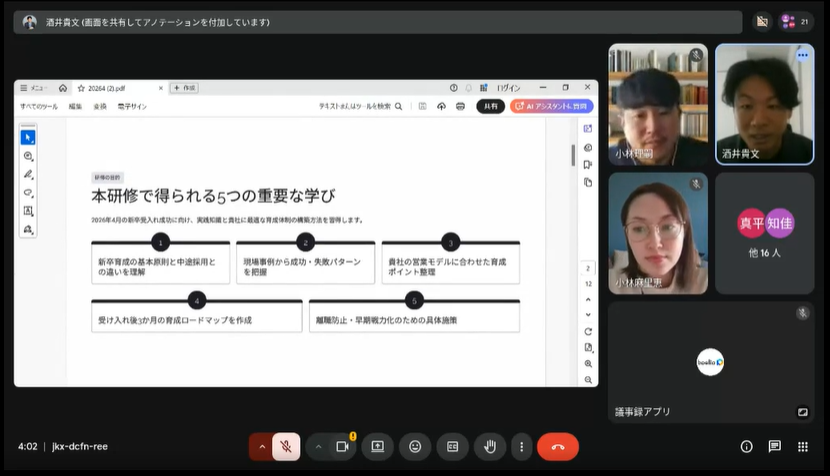This screenshot has width=830, height=476.
Task: Raise hand with the hand icon
Action: click(490, 447)
